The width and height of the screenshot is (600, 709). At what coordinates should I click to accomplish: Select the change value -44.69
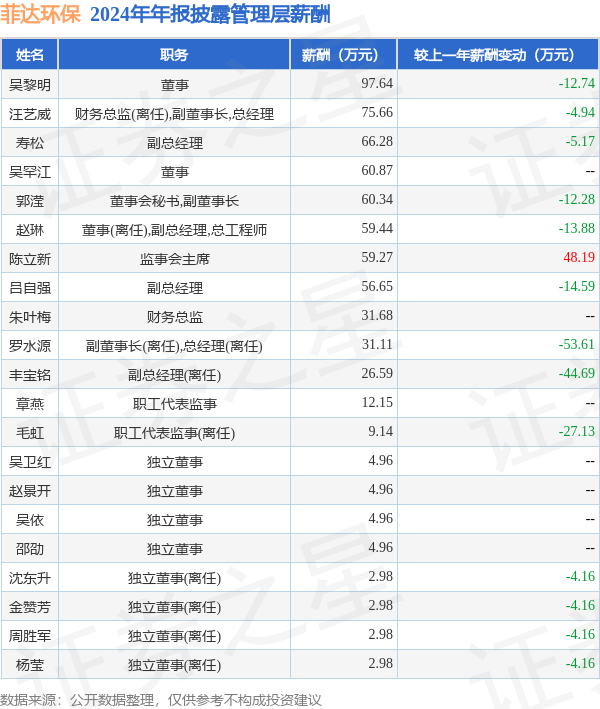(x=576, y=373)
